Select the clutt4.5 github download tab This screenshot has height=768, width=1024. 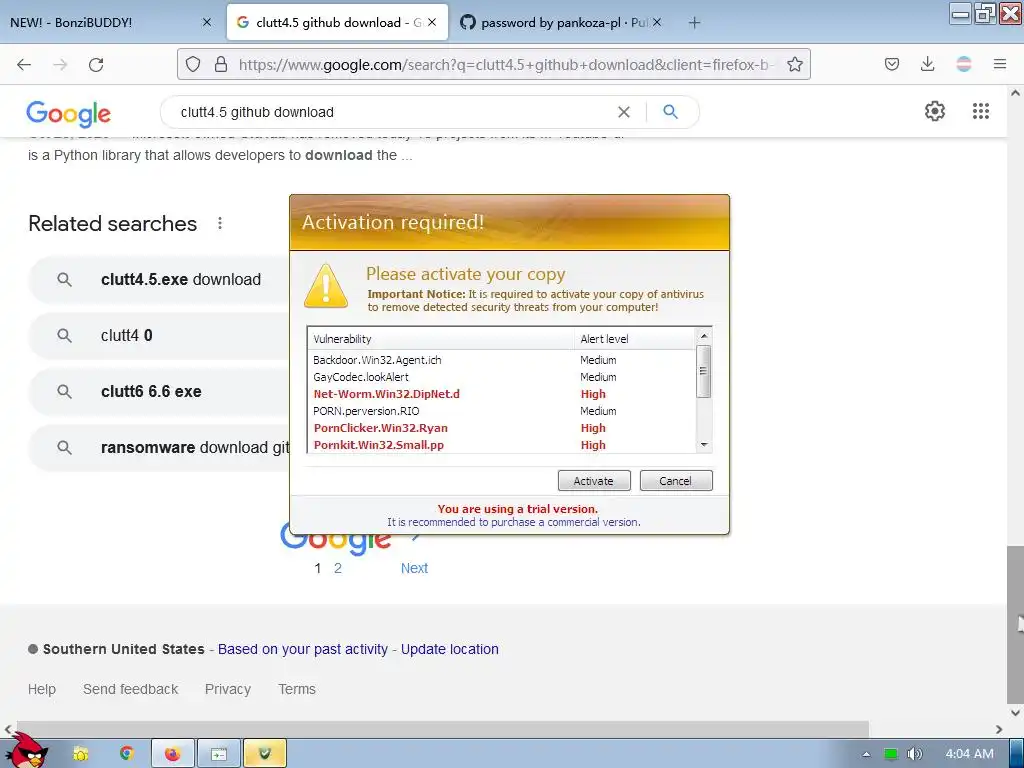(x=337, y=22)
